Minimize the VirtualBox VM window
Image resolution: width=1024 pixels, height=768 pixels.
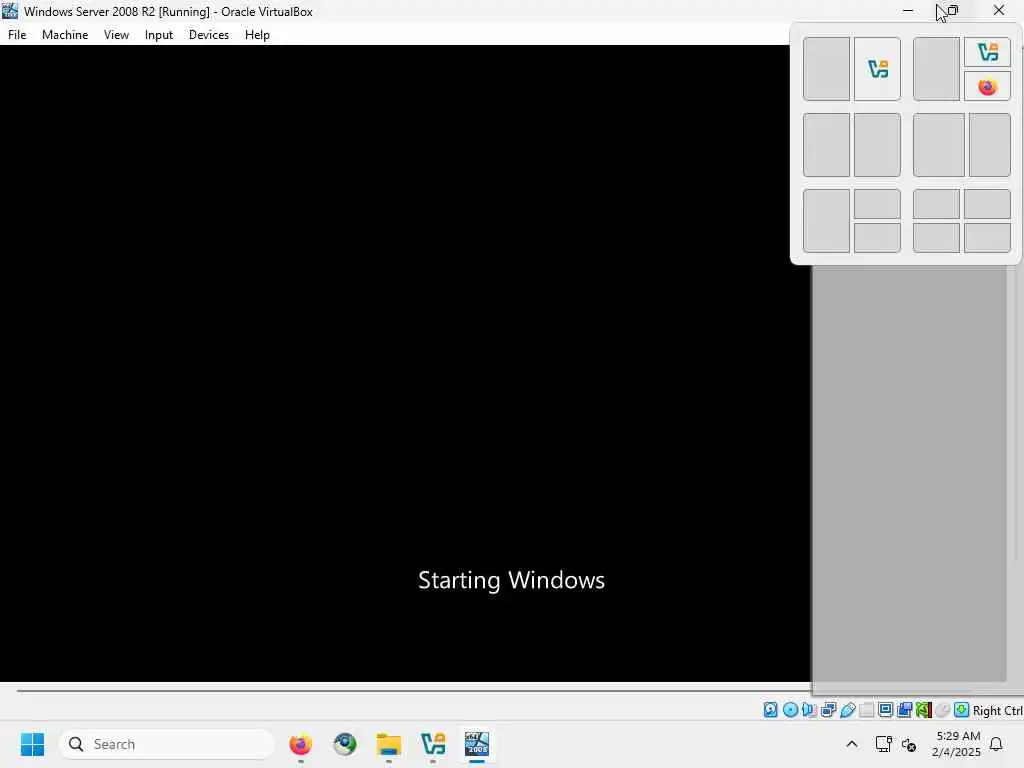point(908,10)
